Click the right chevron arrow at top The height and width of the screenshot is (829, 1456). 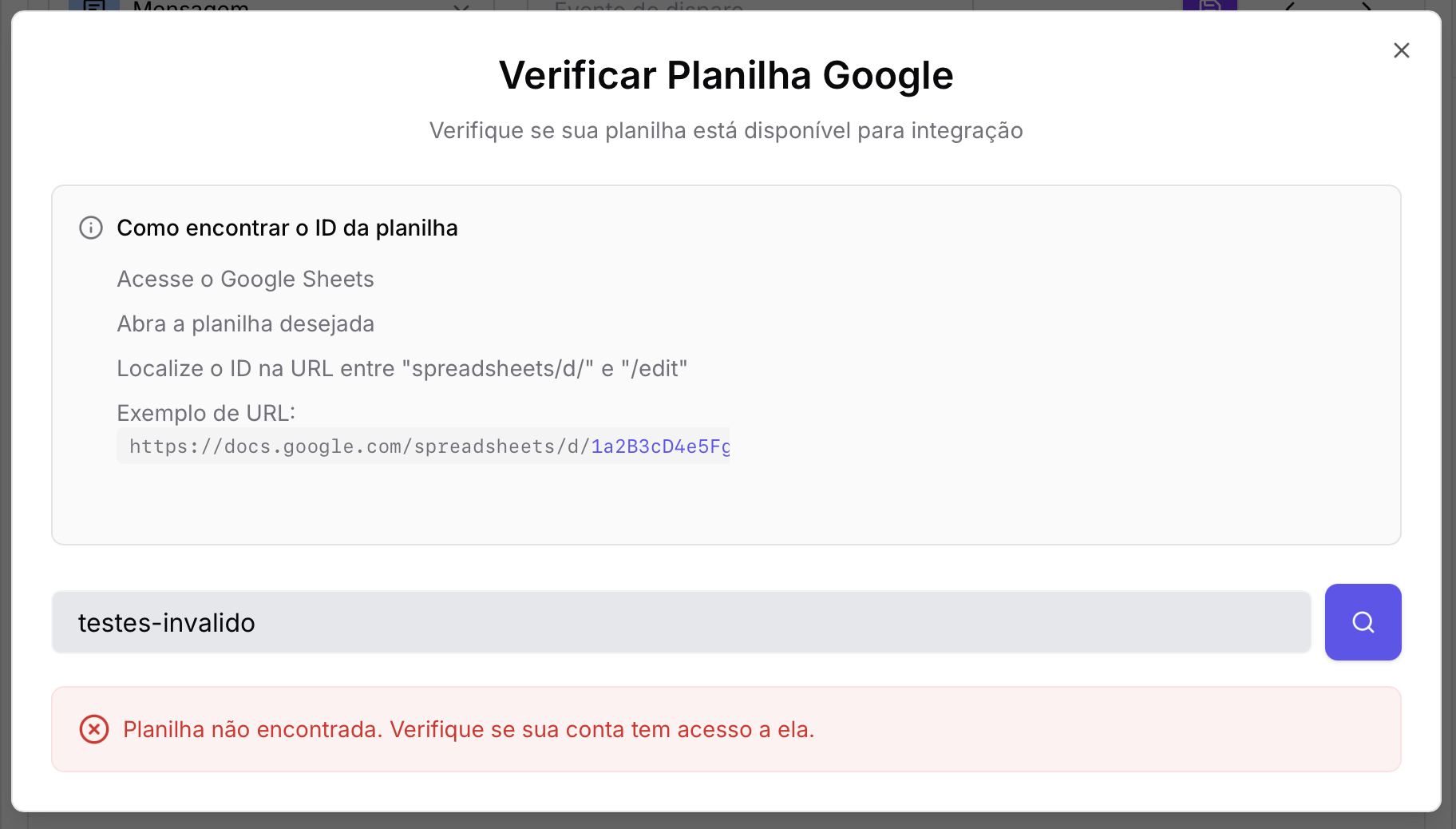1366,6
